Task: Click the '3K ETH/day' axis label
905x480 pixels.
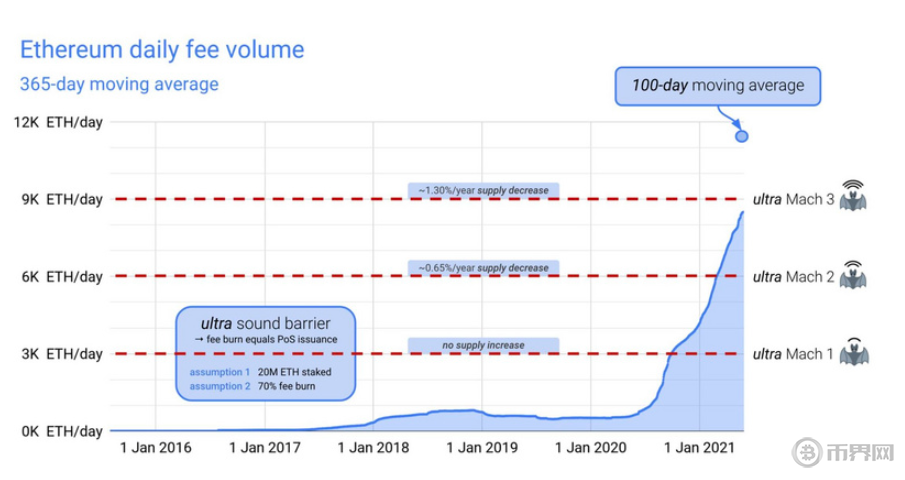Action: [x=62, y=354]
